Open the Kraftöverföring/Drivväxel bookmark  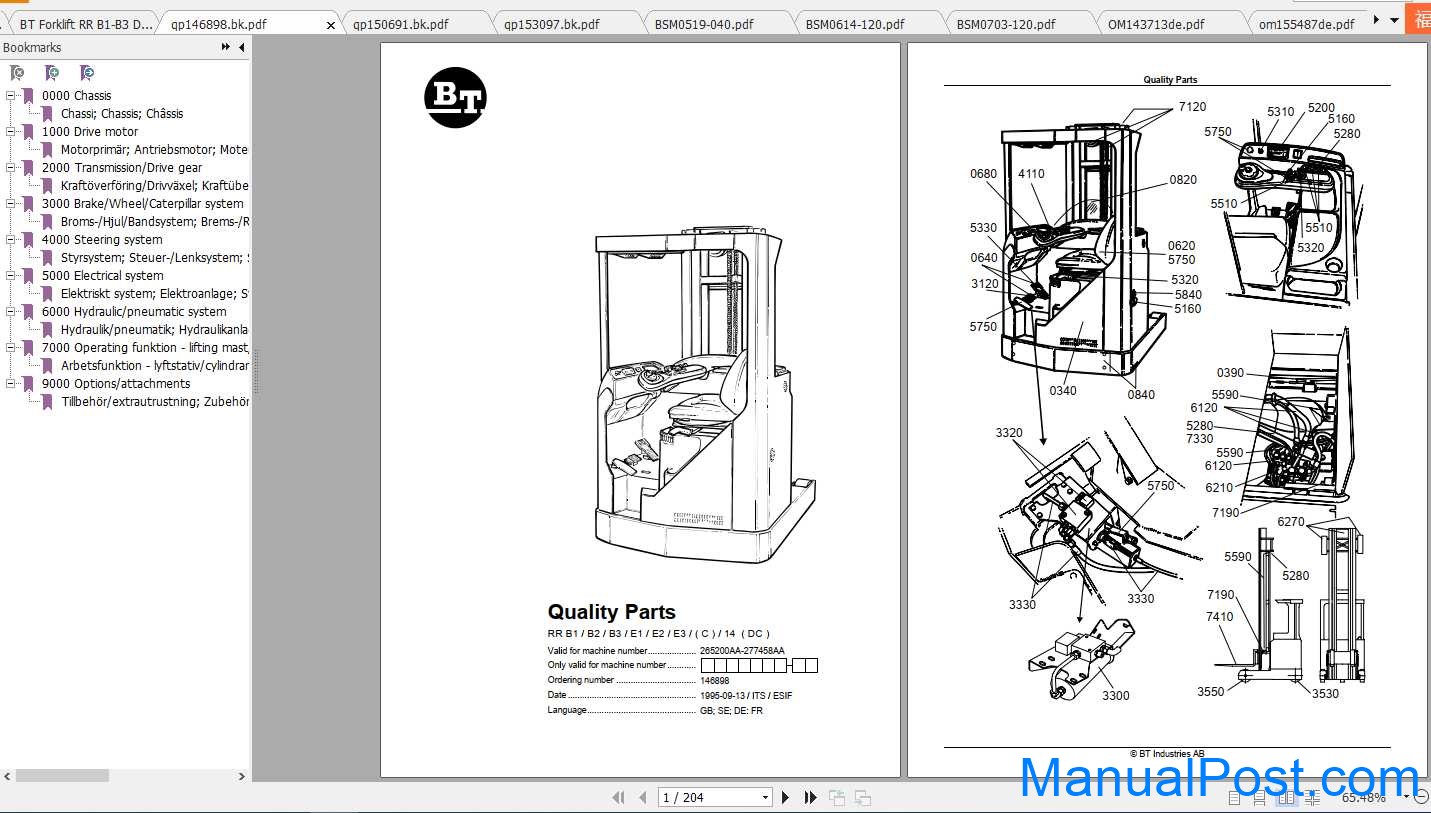(x=154, y=186)
